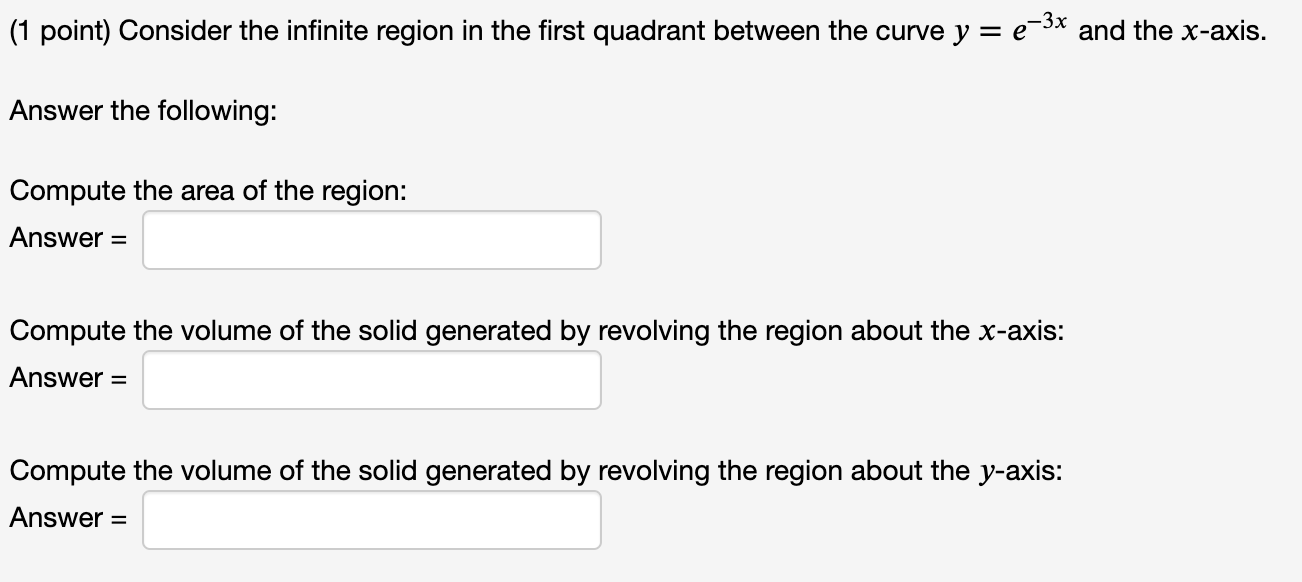Select the input below x-axis revolution prompt
Image resolution: width=1302 pixels, height=582 pixels.
click(372, 379)
